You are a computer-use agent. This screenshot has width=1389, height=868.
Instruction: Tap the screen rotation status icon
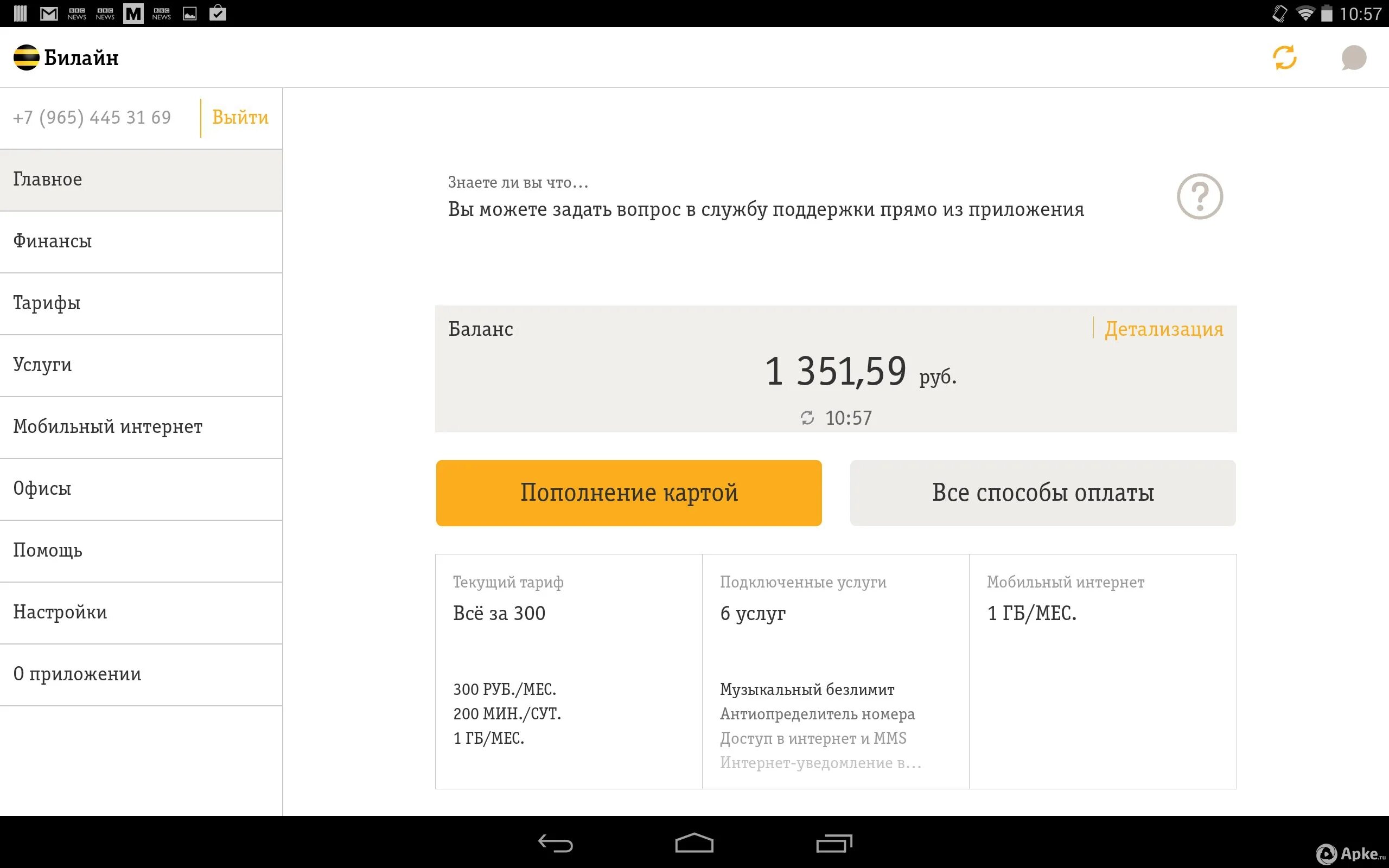(1280, 13)
